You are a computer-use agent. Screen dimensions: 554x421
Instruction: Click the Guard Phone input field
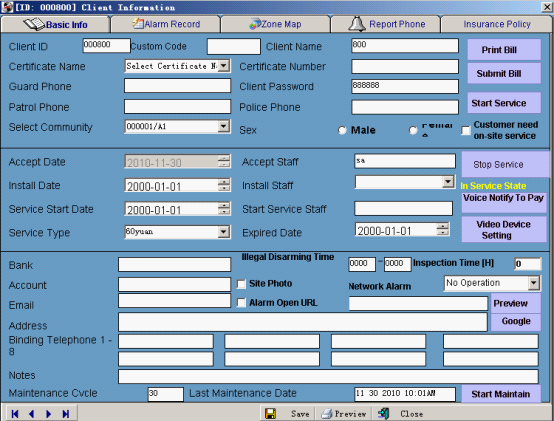(177, 86)
